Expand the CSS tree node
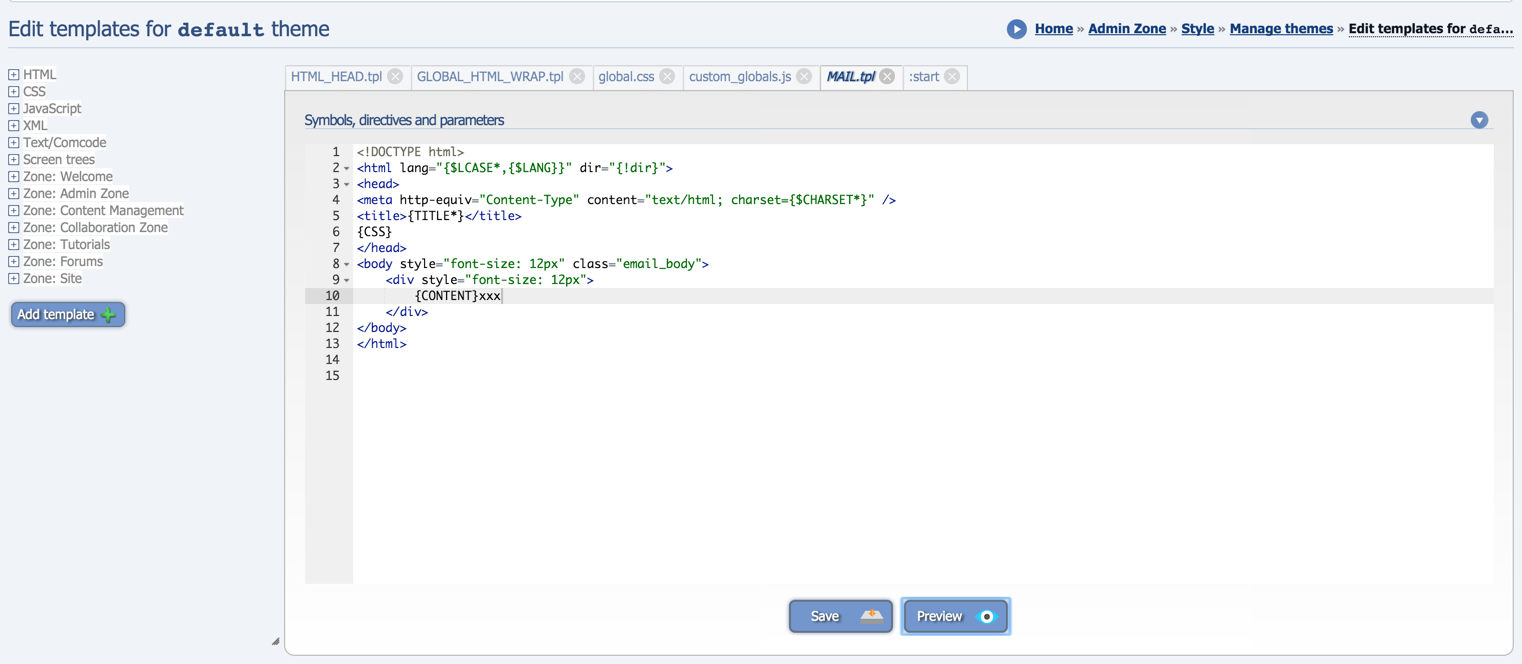This screenshot has height=664, width=1522. 14,92
